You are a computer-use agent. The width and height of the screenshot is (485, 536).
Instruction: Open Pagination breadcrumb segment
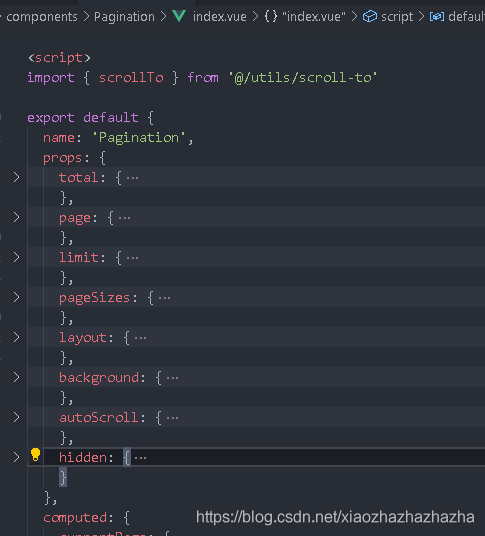pyautogui.click(x=124, y=16)
